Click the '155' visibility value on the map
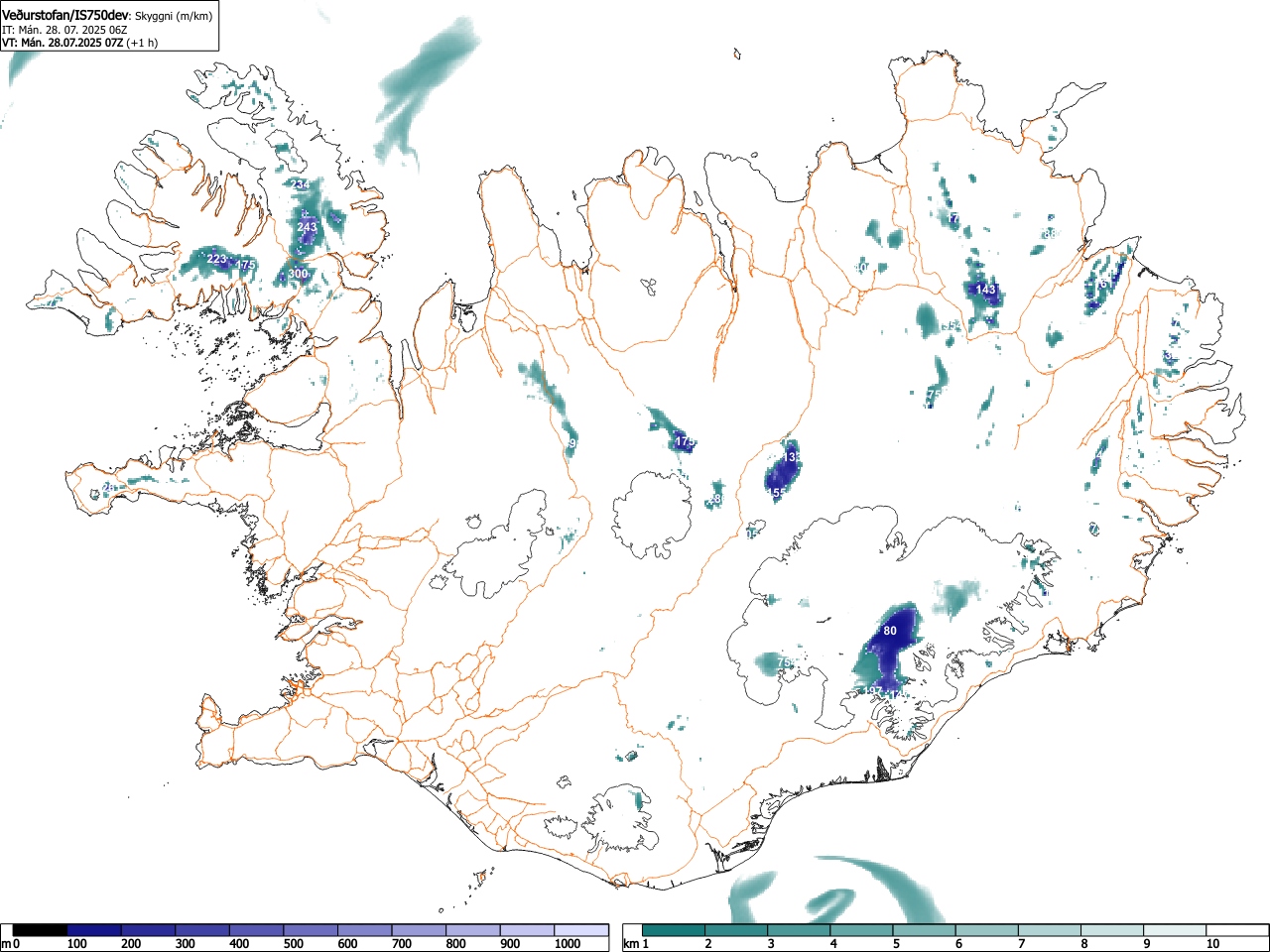The height and width of the screenshot is (952, 1270). (777, 492)
